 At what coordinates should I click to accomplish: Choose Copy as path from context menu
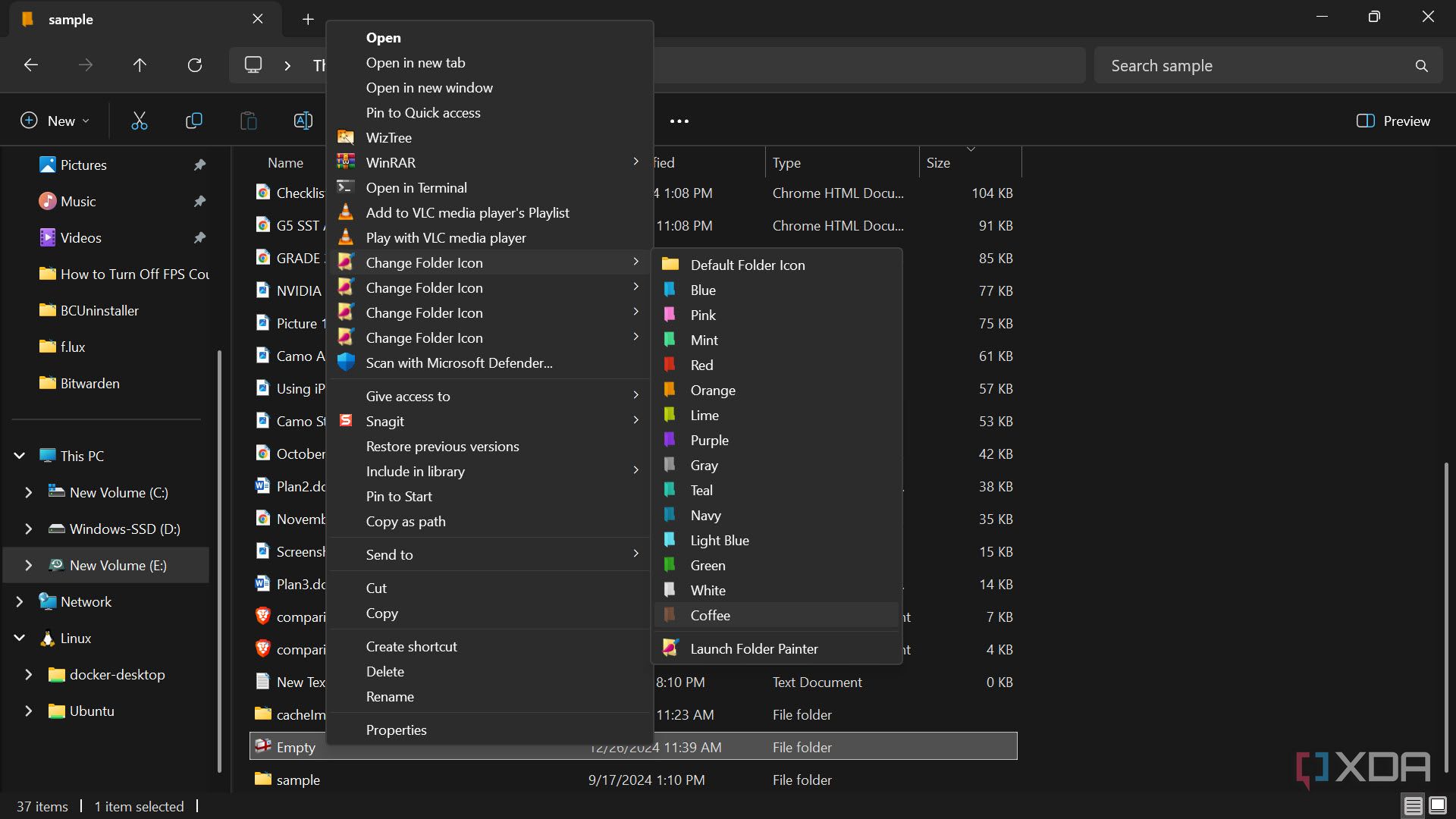click(x=489, y=521)
